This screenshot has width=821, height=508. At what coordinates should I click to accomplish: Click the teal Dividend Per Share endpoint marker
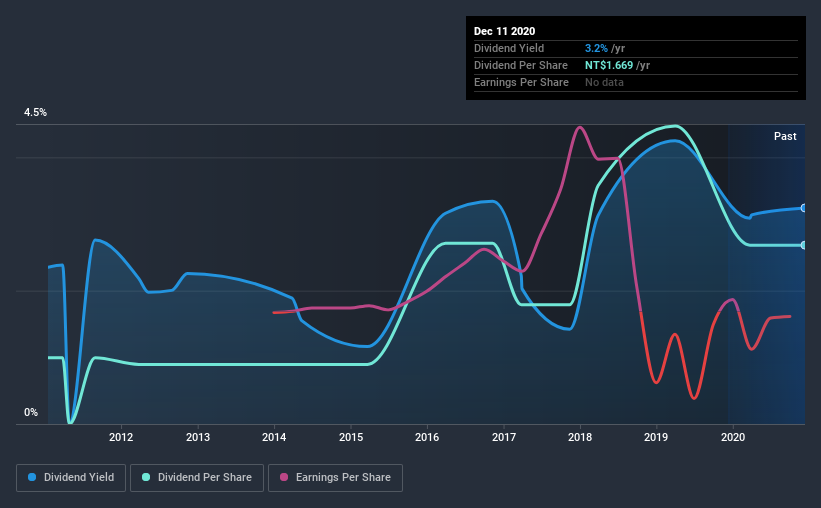tap(803, 245)
